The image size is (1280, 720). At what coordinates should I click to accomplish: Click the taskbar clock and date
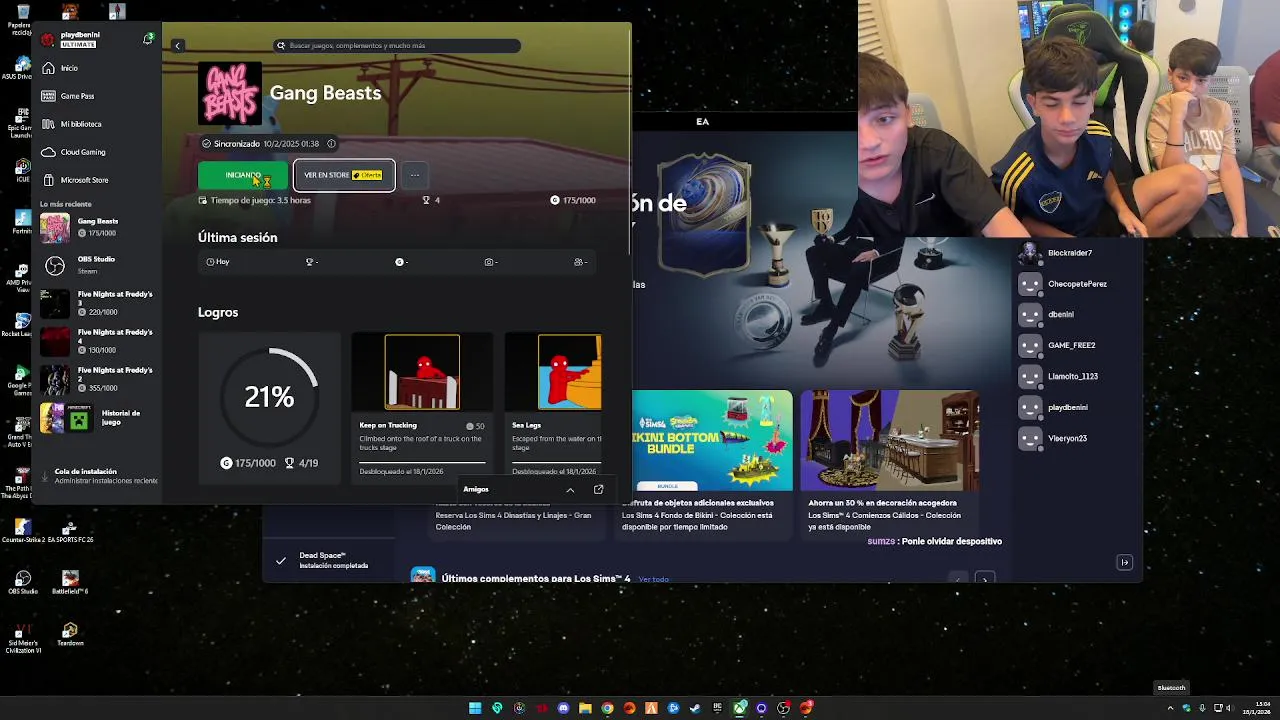point(1256,708)
